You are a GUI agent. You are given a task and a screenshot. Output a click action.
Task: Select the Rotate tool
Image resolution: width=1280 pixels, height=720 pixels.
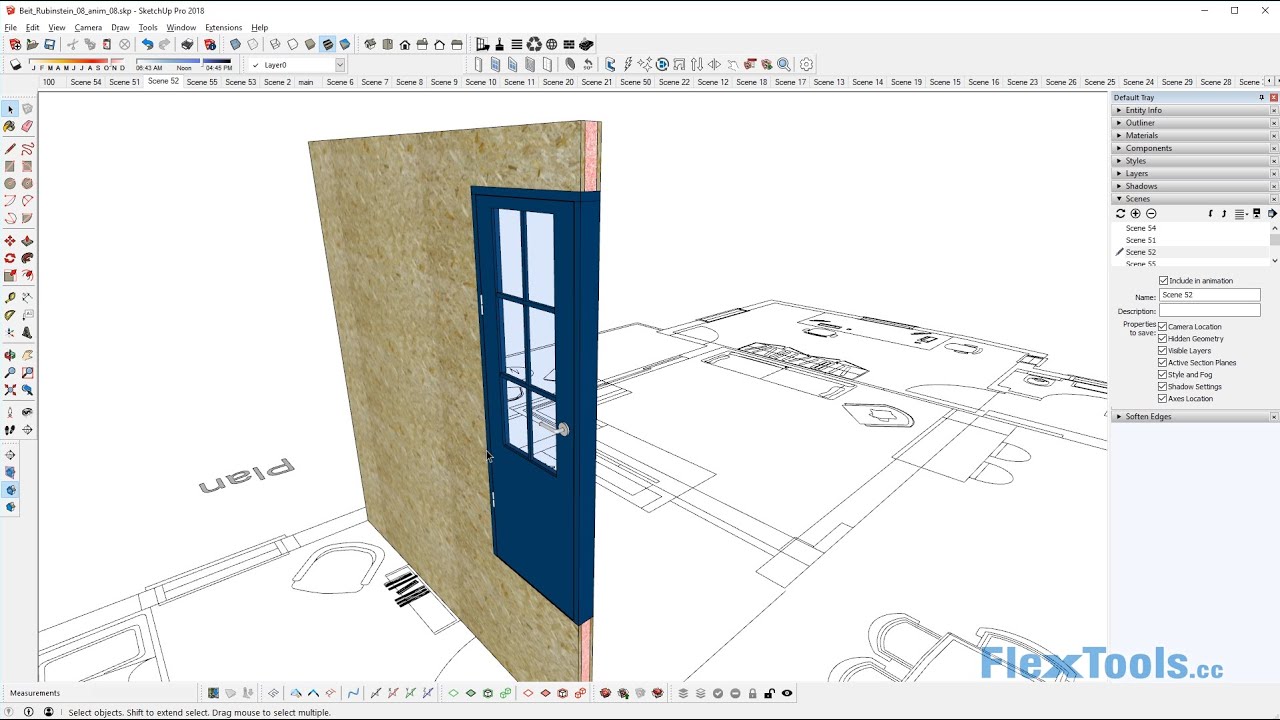10,258
